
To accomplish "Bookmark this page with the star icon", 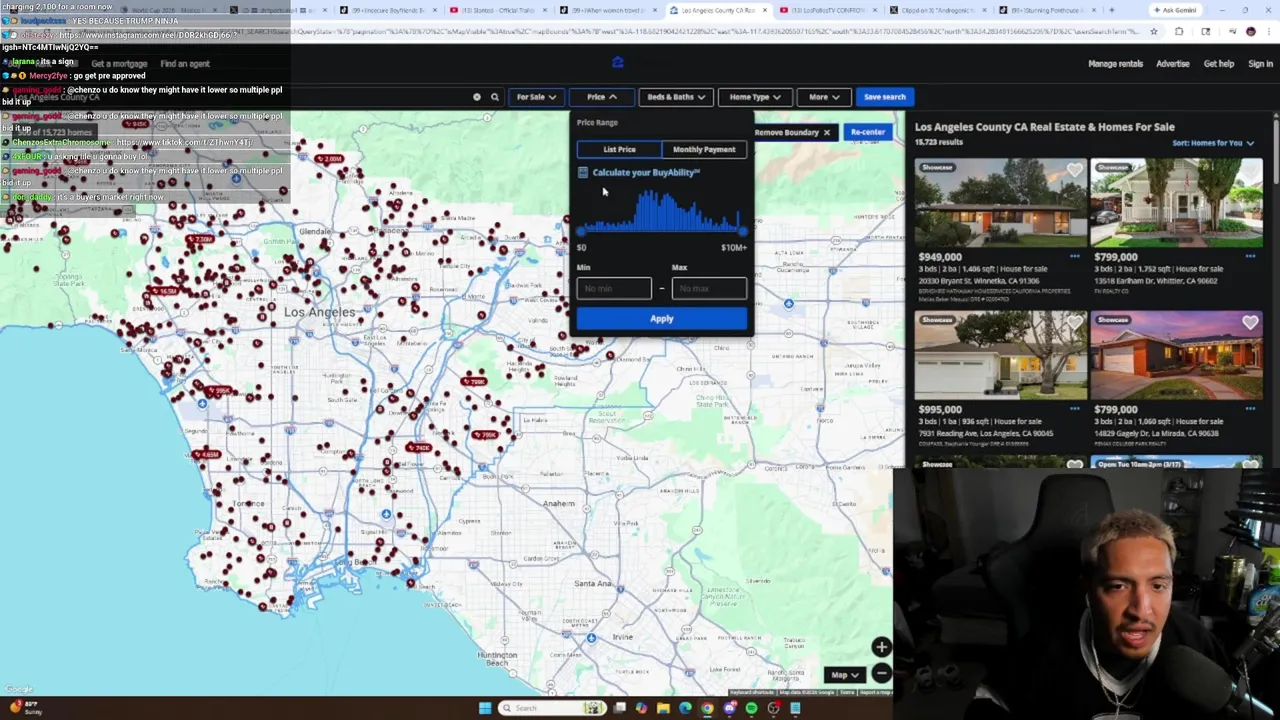I will 1153,32.
